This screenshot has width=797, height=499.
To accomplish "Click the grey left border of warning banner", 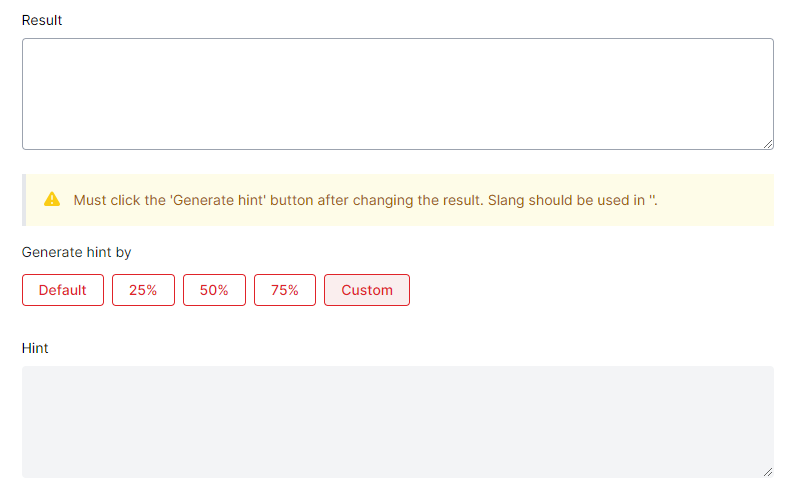I will click(x=24, y=200).
